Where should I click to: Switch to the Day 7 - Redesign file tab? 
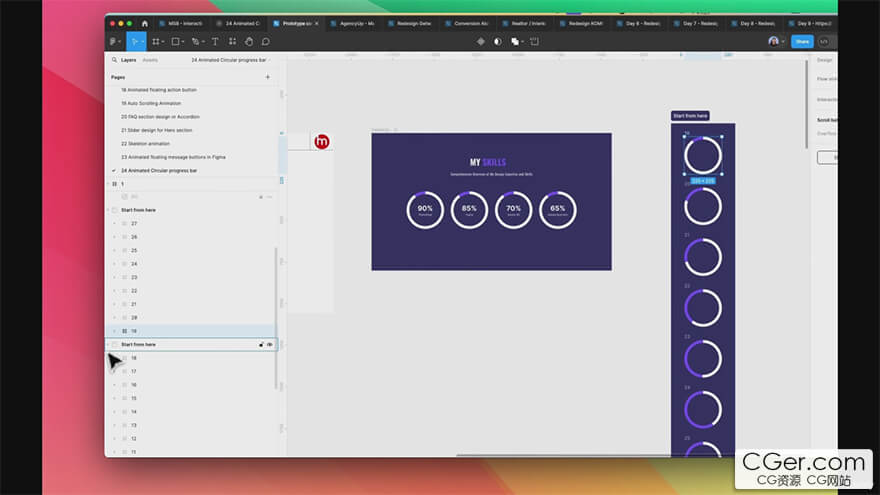[695, 24]
